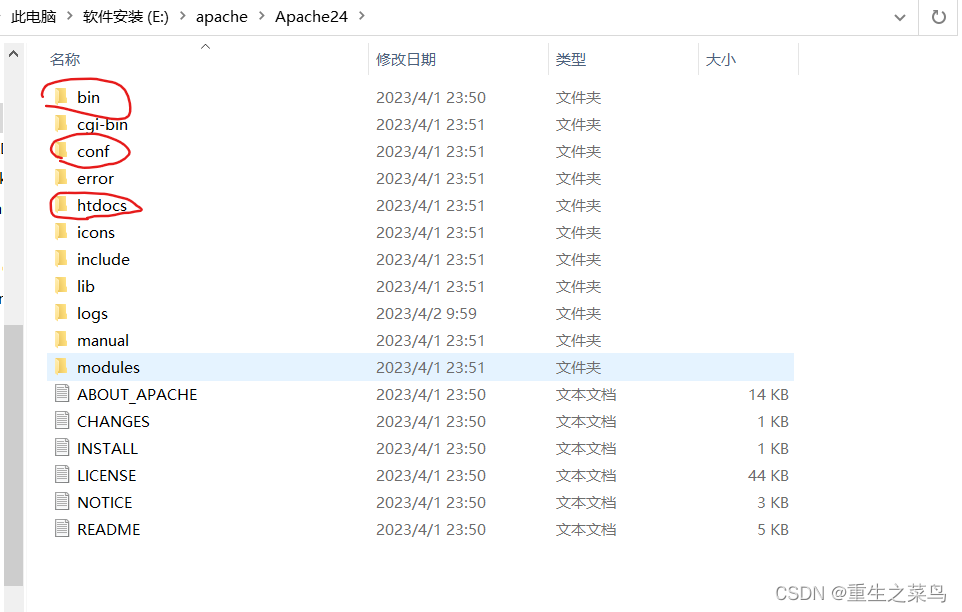
Task: Click the chevron after Apache24 in breadcrumb
Action: tap(362, 16)
